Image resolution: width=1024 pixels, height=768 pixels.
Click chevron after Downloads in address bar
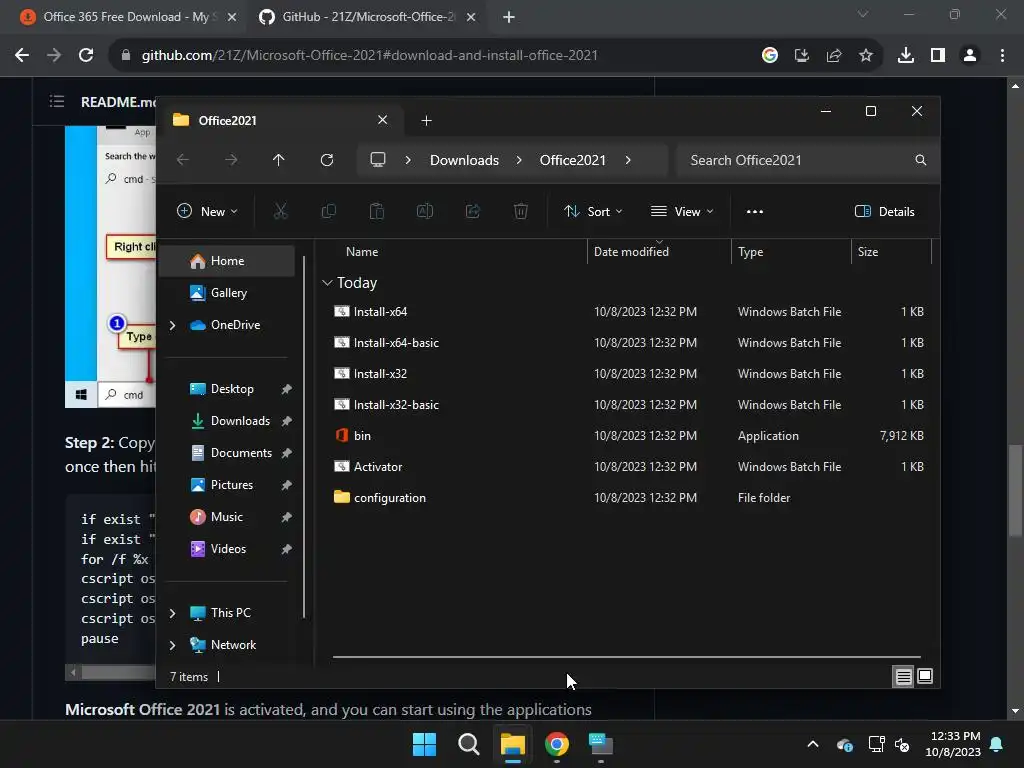[x=519, y=160]
